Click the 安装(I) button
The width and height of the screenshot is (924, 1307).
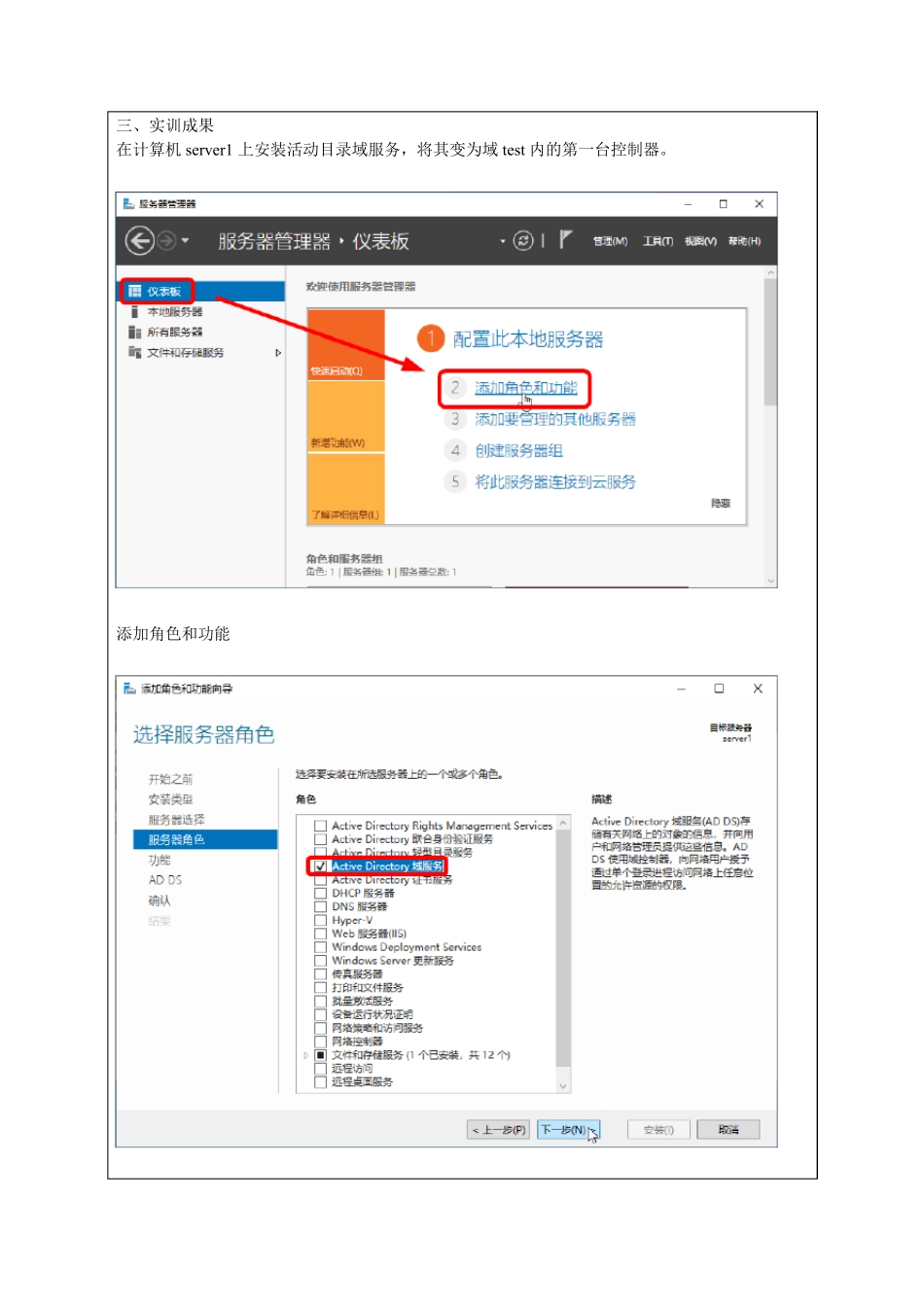point(658,1130)
